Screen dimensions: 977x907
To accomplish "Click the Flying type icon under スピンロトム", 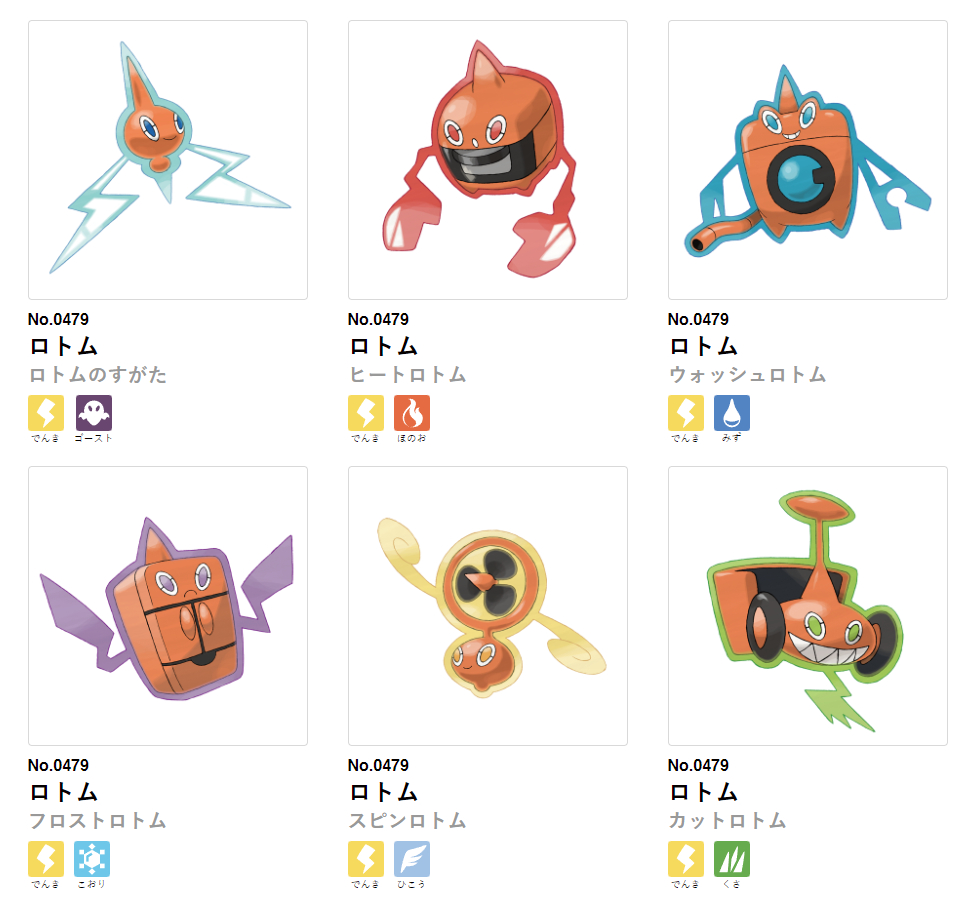I will pos(412,858).
